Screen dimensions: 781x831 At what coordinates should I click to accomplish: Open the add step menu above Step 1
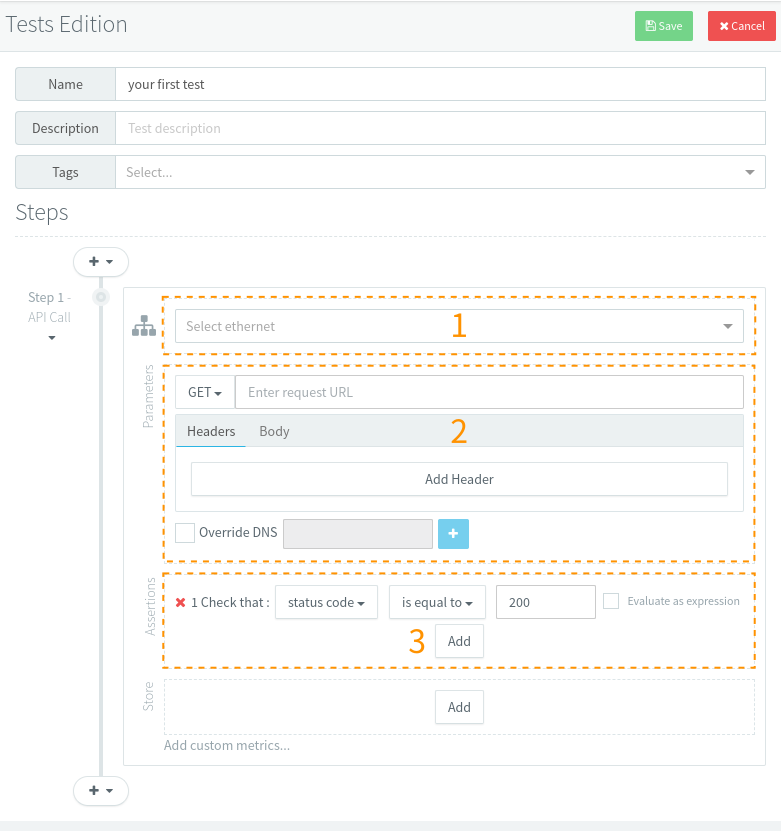point(101,261)
